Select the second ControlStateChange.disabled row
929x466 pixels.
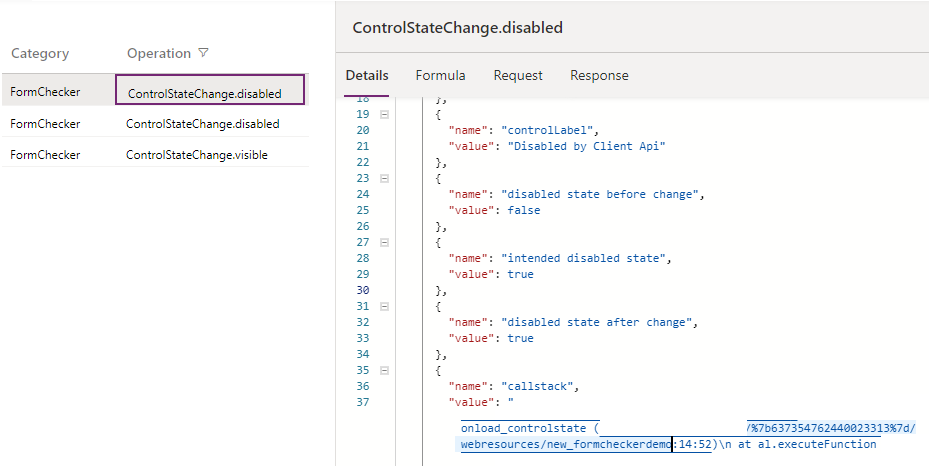tap(202, 124)
